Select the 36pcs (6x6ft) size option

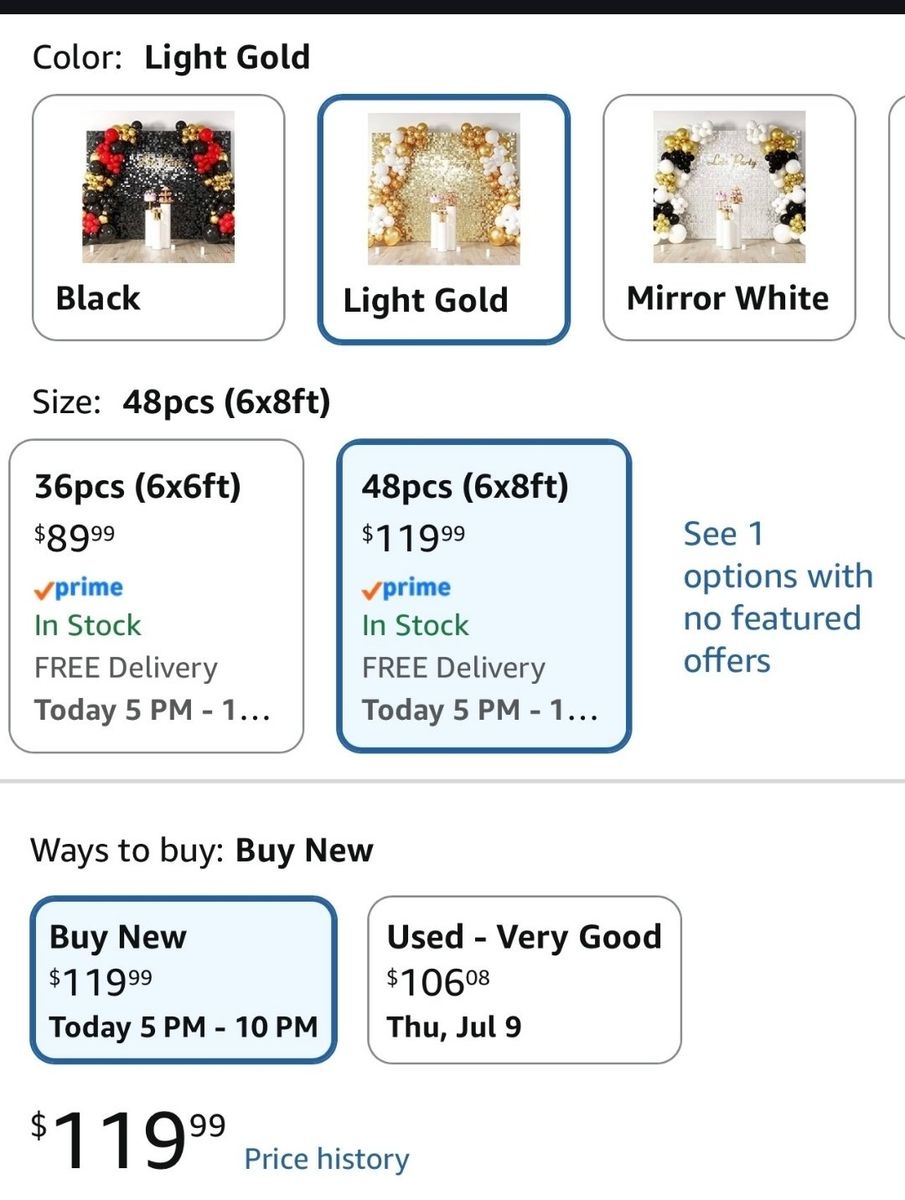156,596
